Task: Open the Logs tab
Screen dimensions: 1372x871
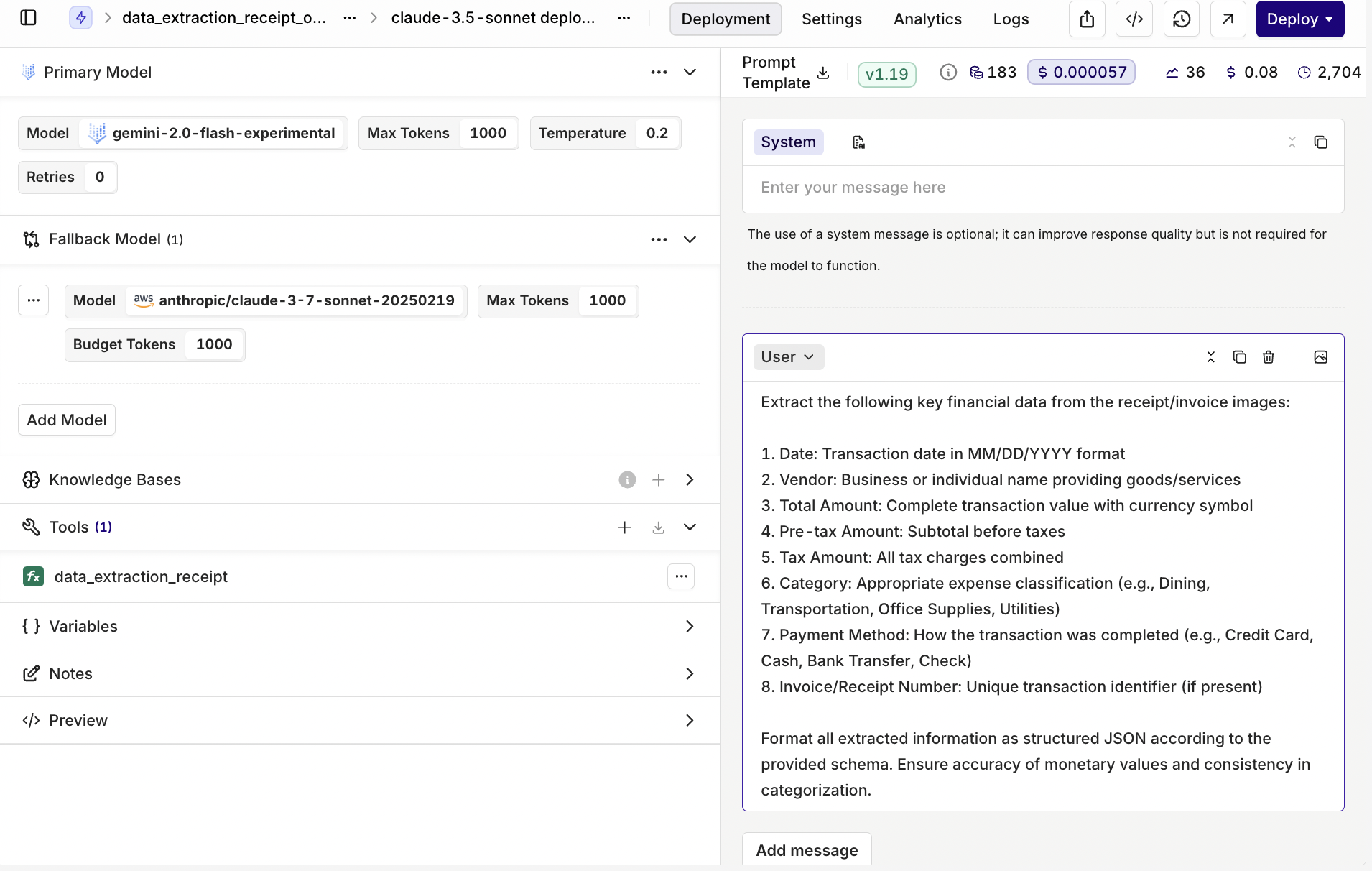Action: (x=1011, y=19)
